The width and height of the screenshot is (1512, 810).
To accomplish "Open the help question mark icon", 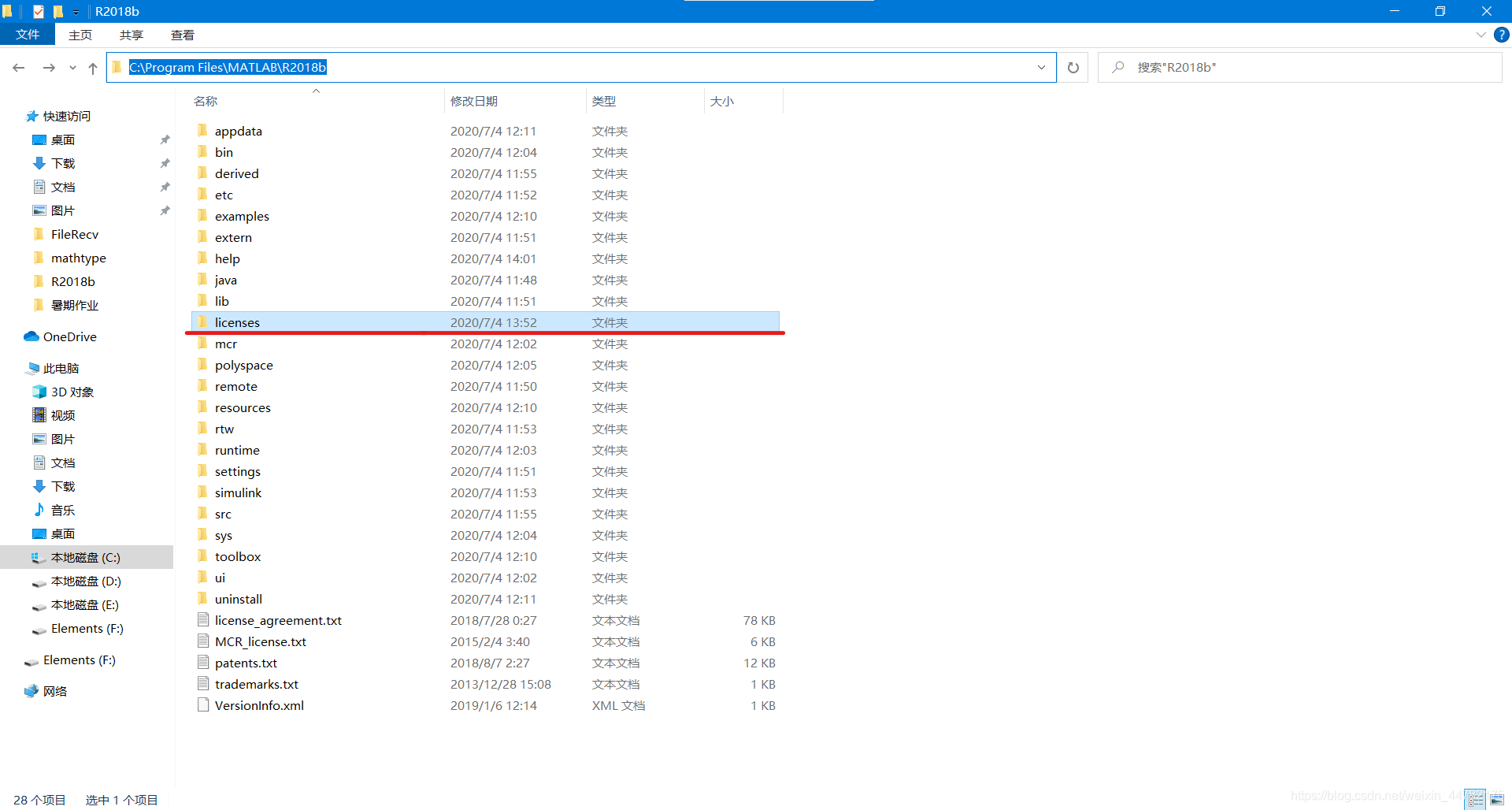I will pos(1501,35).
